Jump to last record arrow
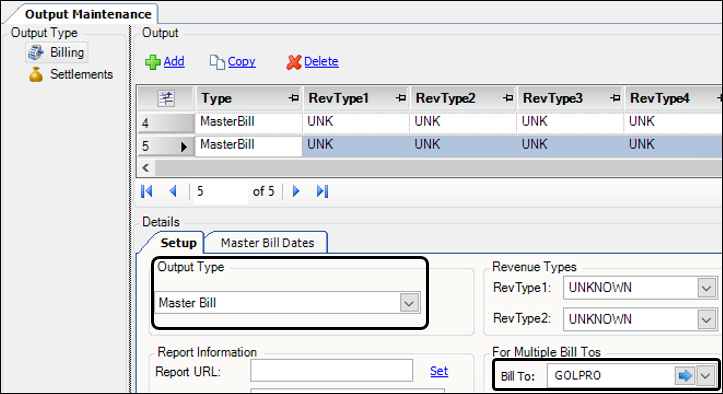This screenshot has height=394, width=723. tap(322, 191)
